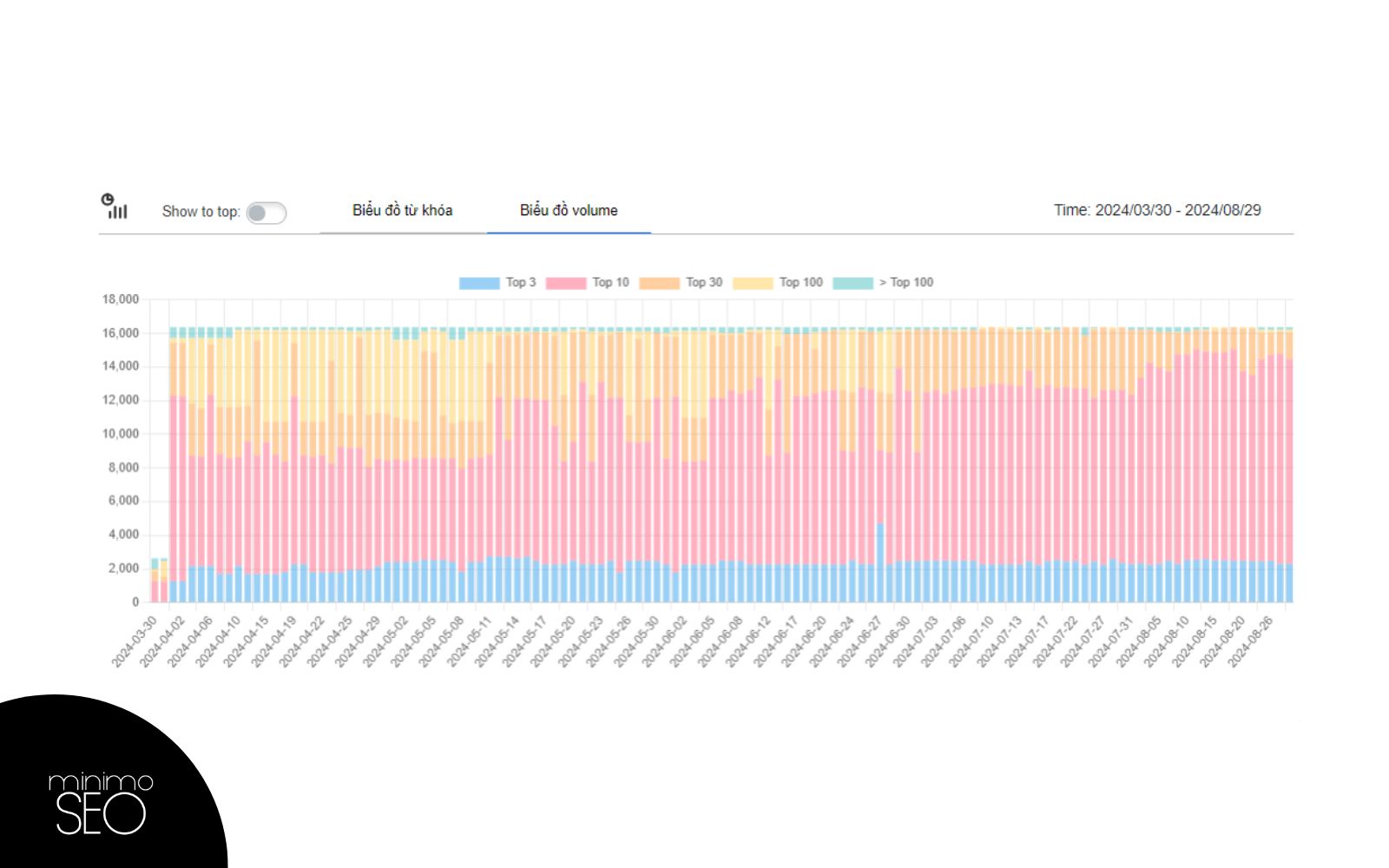The image size is (1389, 868).
Task: Hide the Top 3 series via legend label
Action: [x=521, y=282]
